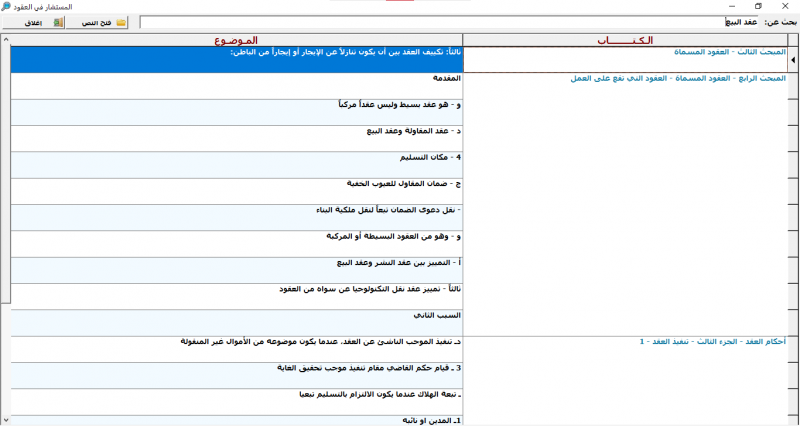Select the book cell المبحث الثالث - العقود المسماة
Image resolution: width=800 pixels, height=426 pixels.
tap(625, 60)
